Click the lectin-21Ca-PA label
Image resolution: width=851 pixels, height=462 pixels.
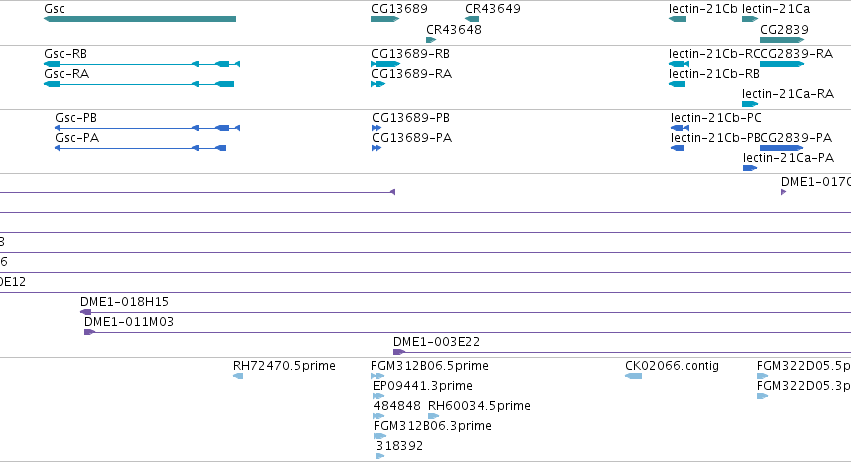point(789,158)
